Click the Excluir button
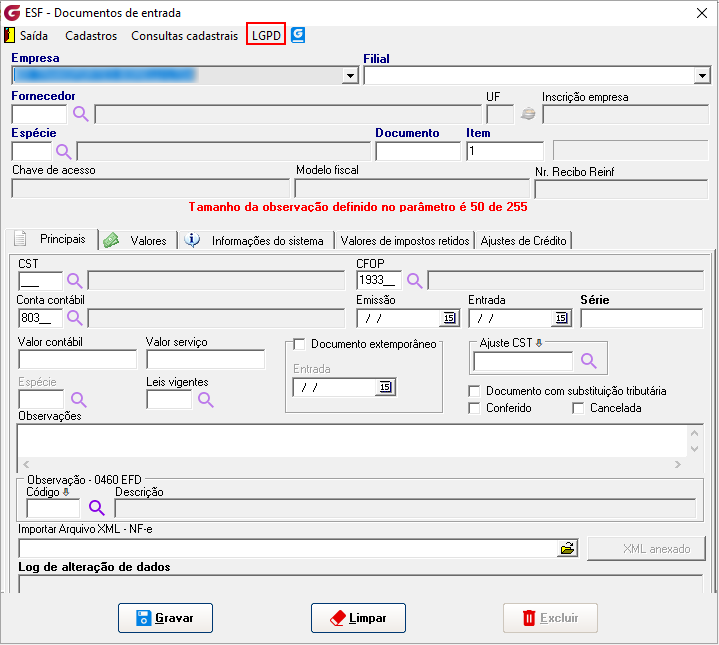The image size is (719, 645). tap(550, 618)
